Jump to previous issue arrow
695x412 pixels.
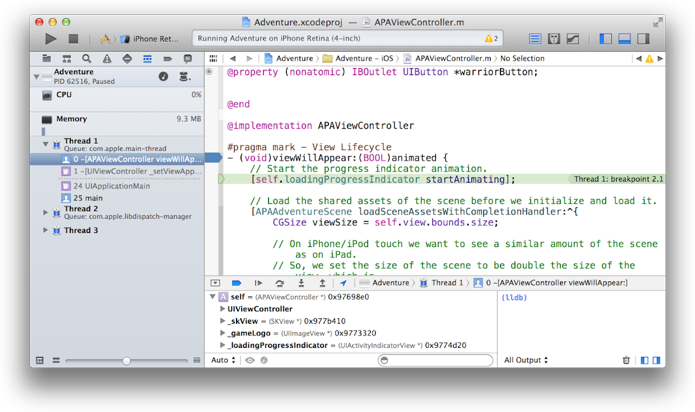point(638,58)
